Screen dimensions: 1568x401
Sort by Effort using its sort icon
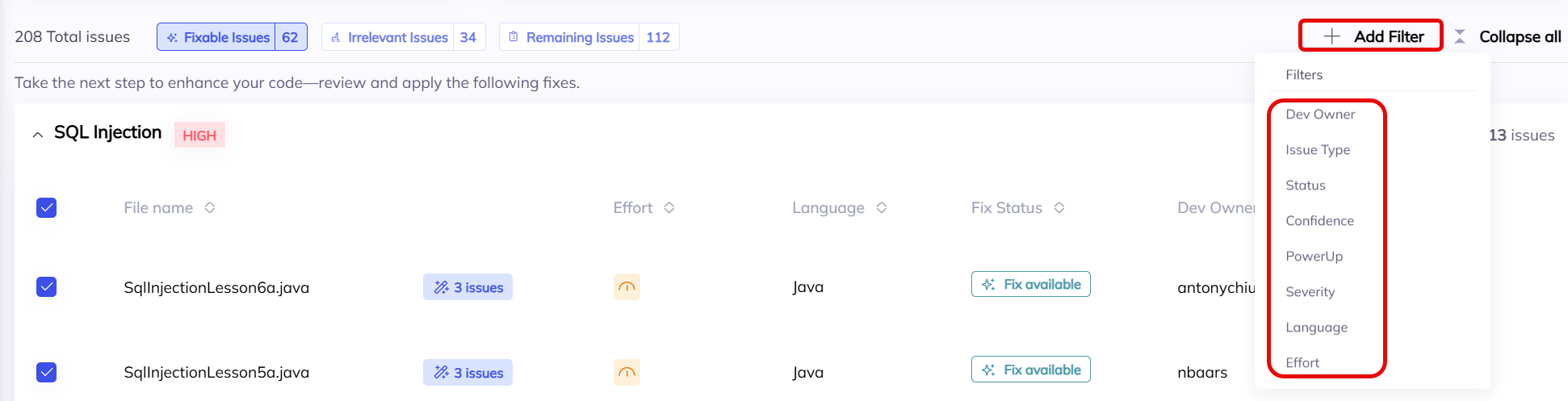669,208
